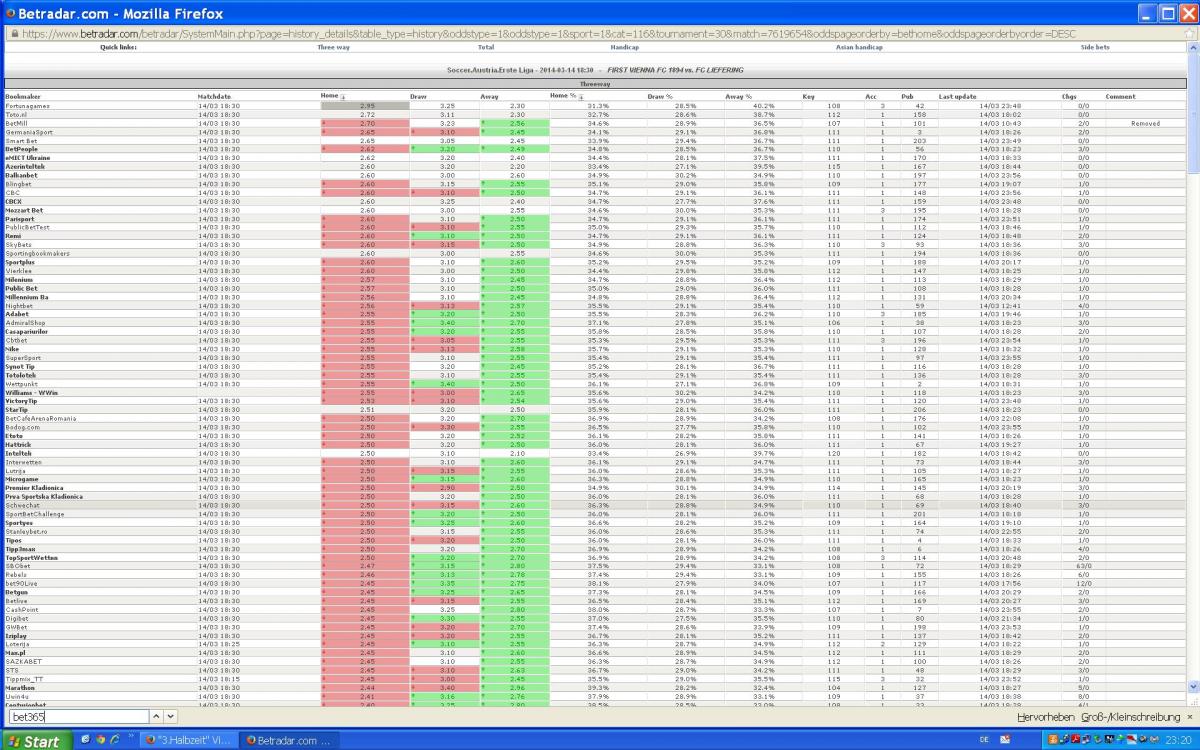This screenshot has width=1200, height=750.
Task: Click the Comment column header
Action: 1120,97
